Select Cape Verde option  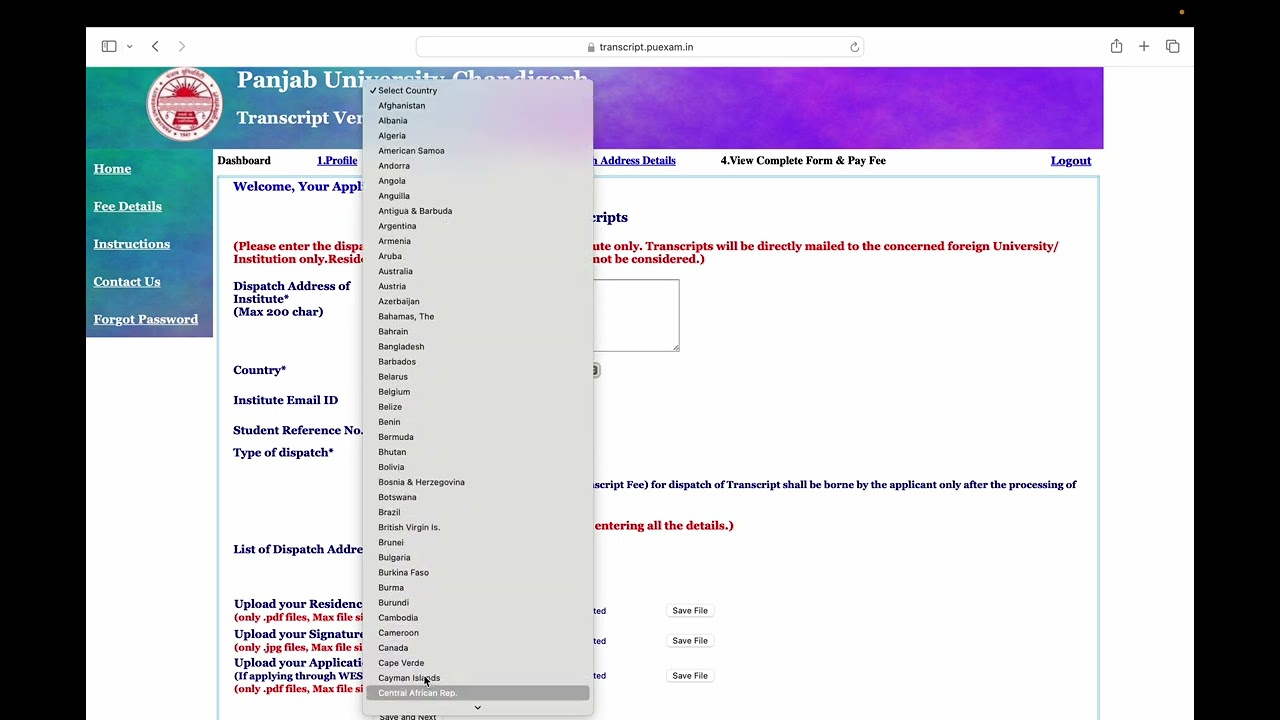[477, 663]
